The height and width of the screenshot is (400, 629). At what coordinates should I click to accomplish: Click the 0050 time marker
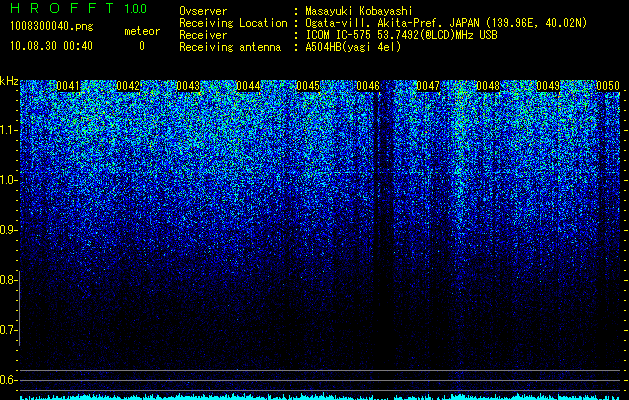pyautogui.click(x=608, y=86)
